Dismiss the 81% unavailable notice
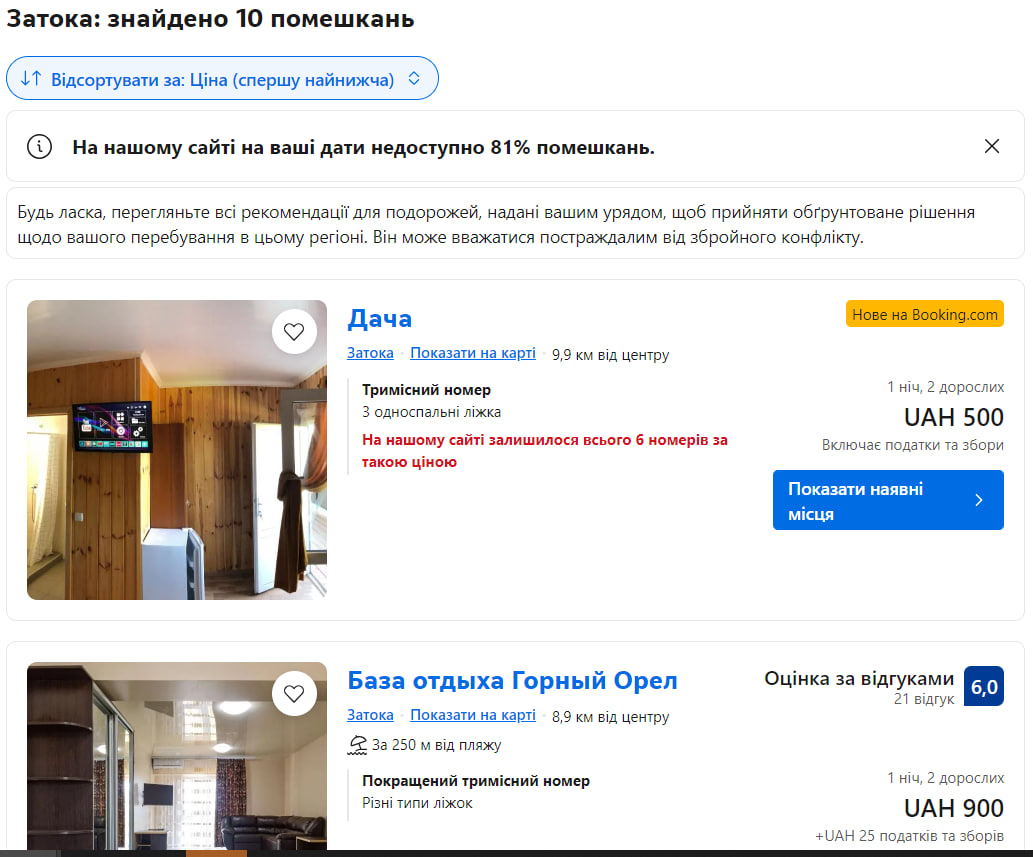The width and height of the screenshot is (1033, 857). tap(991, 146)
